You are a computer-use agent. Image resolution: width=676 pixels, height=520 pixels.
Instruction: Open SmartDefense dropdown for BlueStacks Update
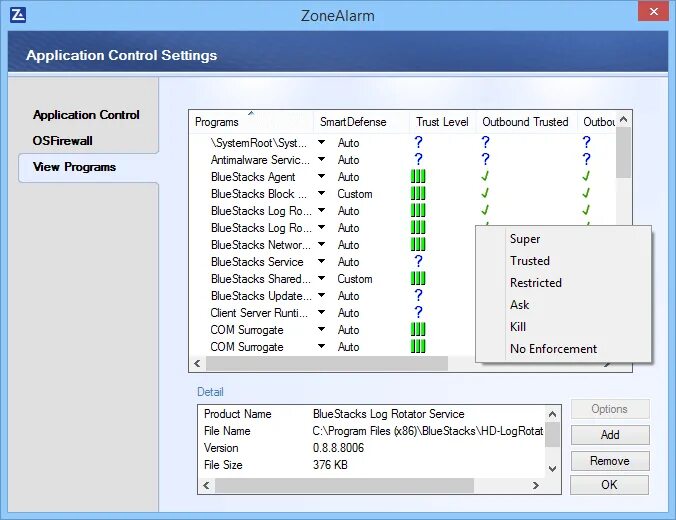[322, 295]
